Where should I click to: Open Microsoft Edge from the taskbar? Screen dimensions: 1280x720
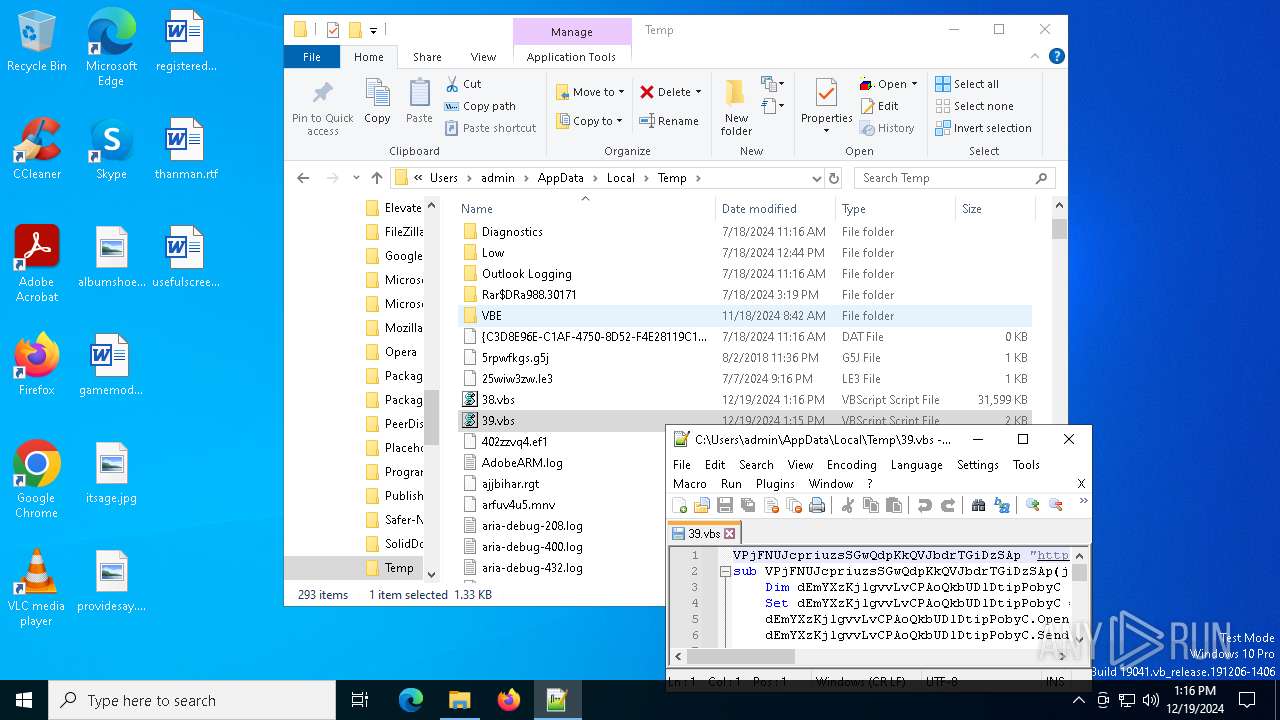tap(411, 700)
